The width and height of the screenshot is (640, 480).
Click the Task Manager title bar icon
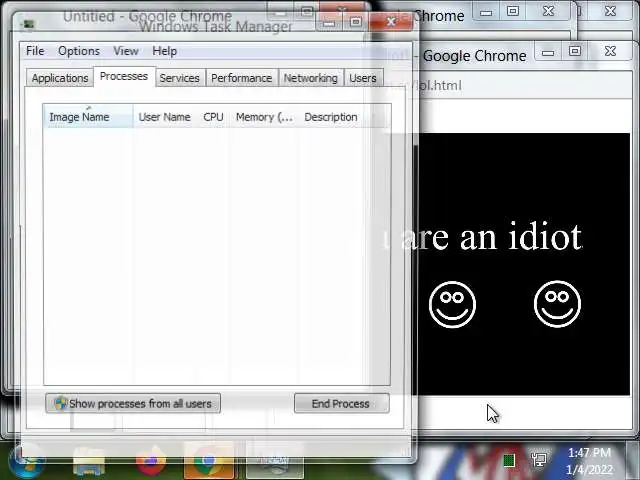29,24
